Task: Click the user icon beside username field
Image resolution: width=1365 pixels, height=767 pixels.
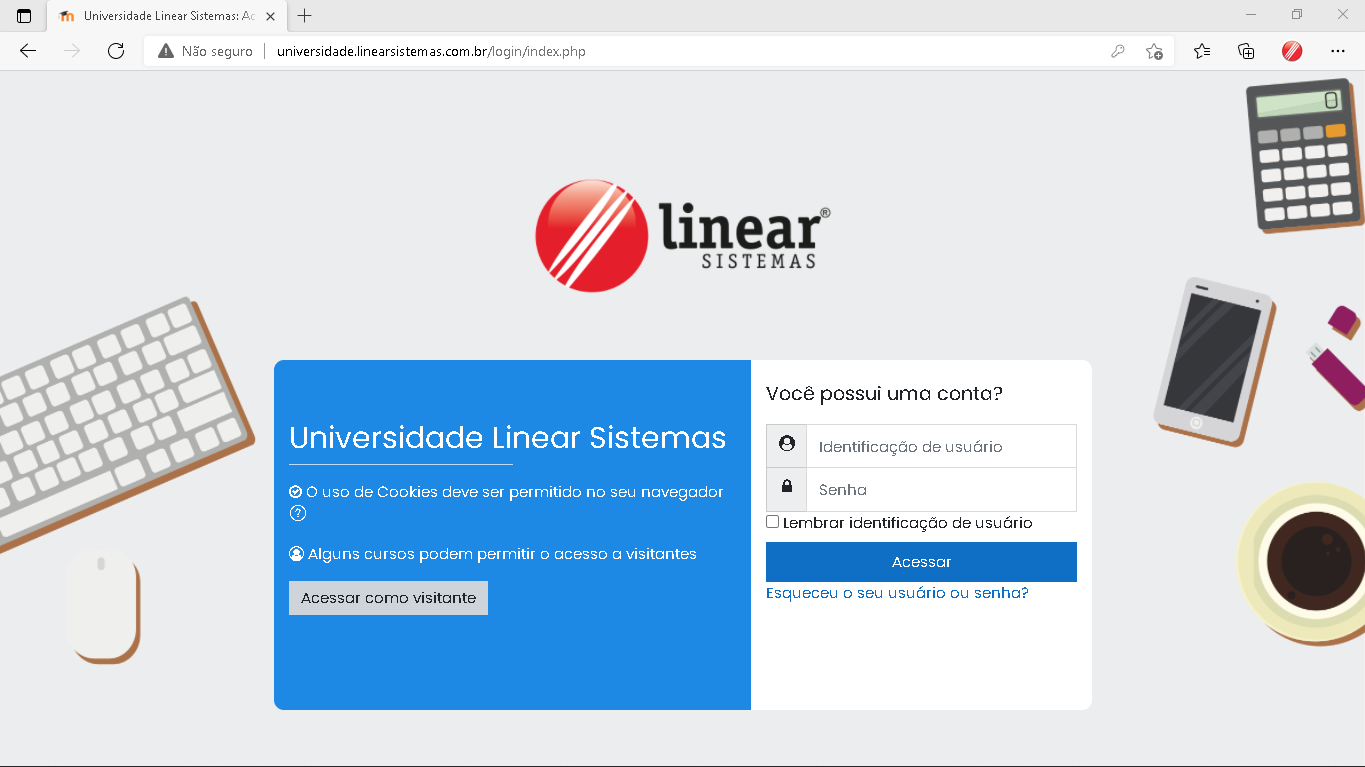Action: (787, 446)
